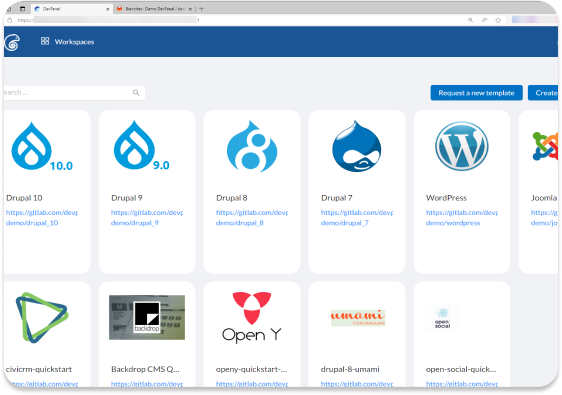Close the Branches GitLab browser tab

pos(190,9)
